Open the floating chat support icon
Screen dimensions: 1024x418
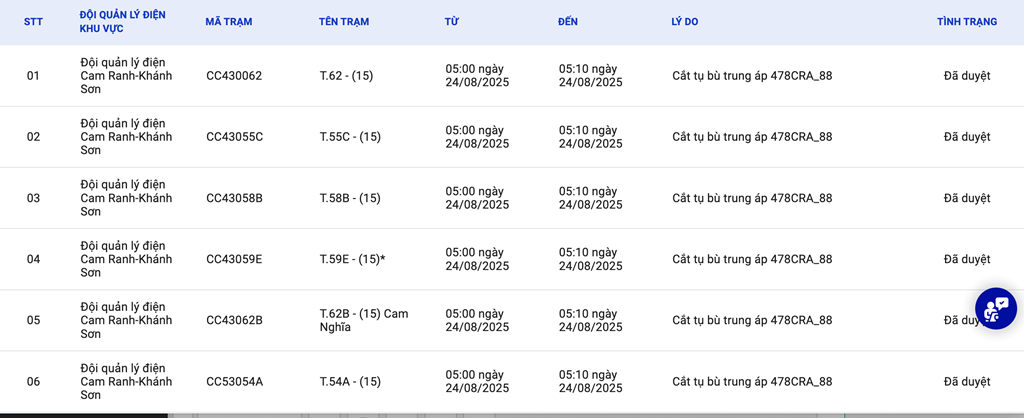coord(995,309)
